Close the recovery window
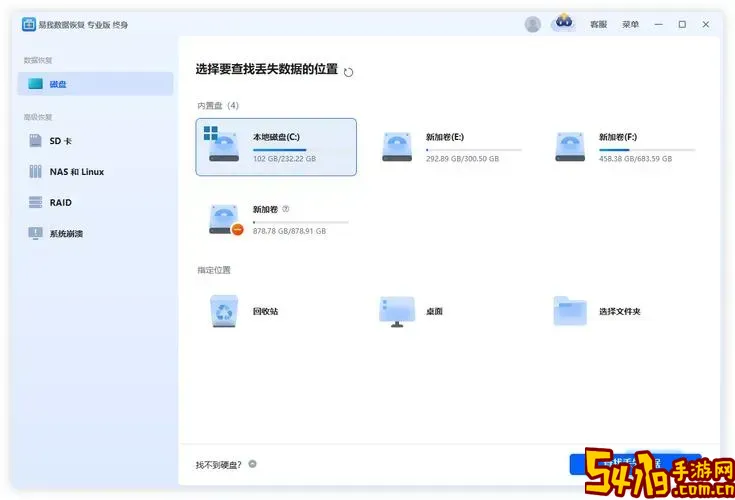735x500 pixels. click(705, 24)
